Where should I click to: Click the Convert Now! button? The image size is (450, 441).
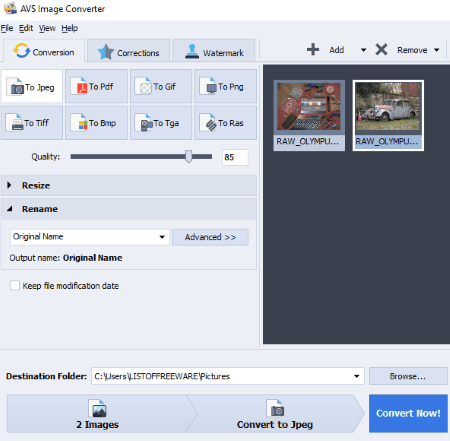click(408, 413)
